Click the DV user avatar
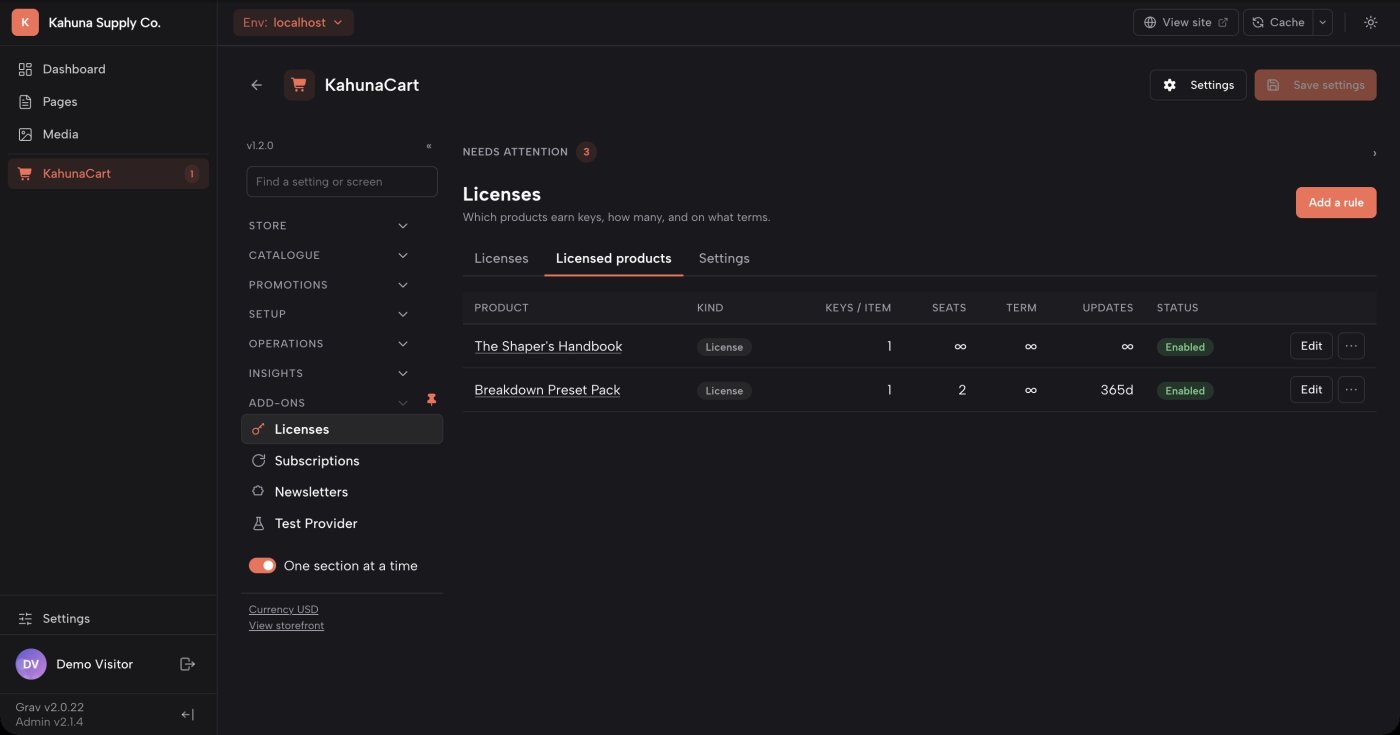This screenshot has width=1400, height=735. (x=31, y=664)
